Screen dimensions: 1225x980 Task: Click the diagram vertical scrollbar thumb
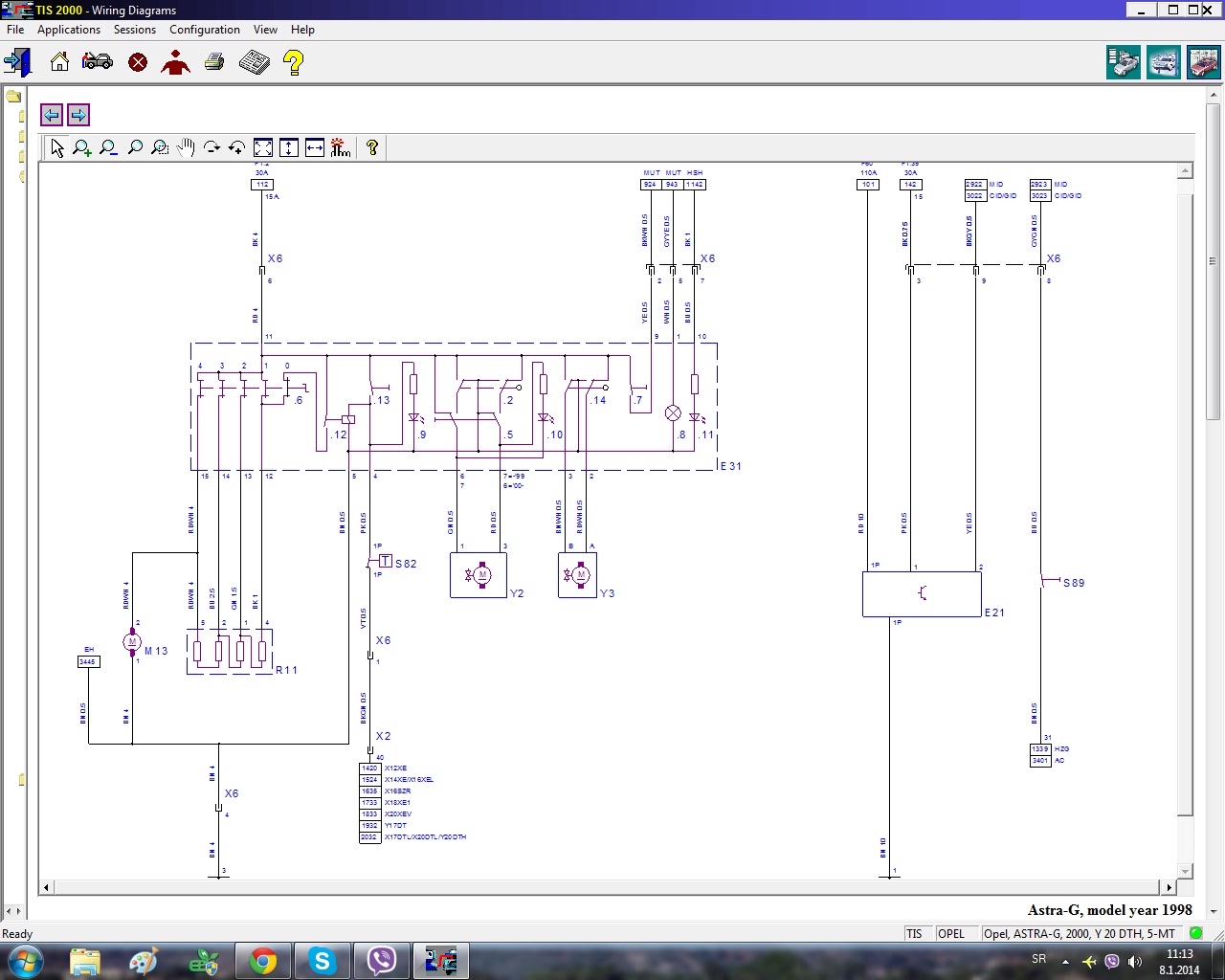point(1186,505)
